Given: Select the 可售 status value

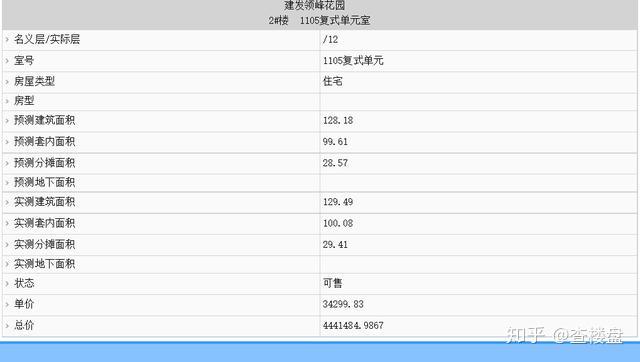Looking at the screenshot, I should pos(333,283).
